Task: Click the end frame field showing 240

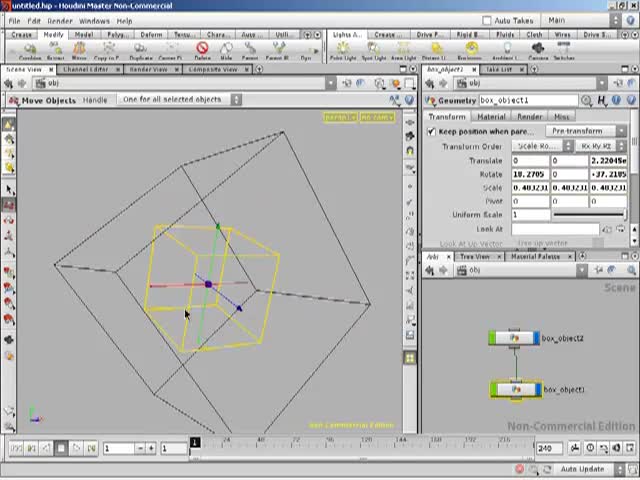Action: pyautogui.click(x=549, y=448)
